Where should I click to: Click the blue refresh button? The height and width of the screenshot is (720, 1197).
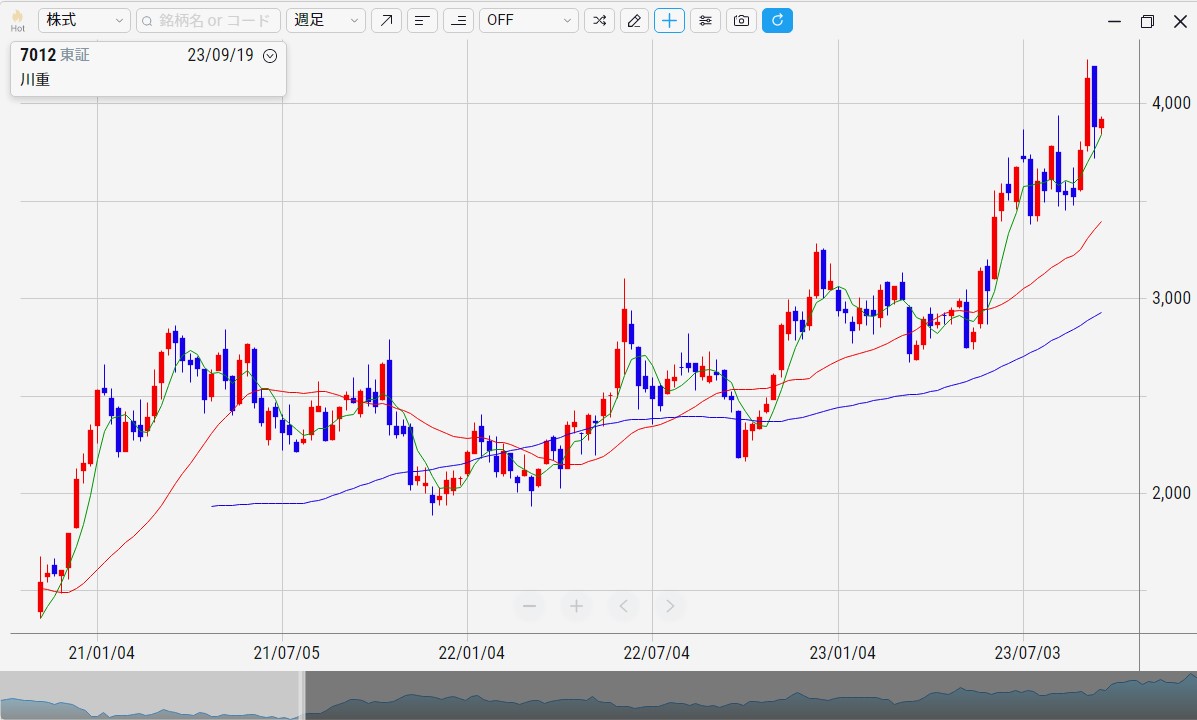777,20
